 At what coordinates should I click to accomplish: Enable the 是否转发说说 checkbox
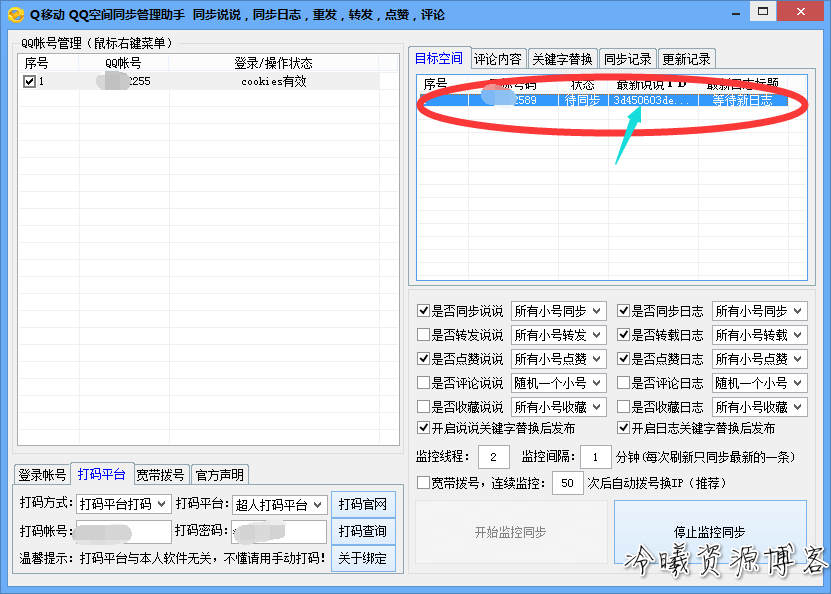coord(423,335)
